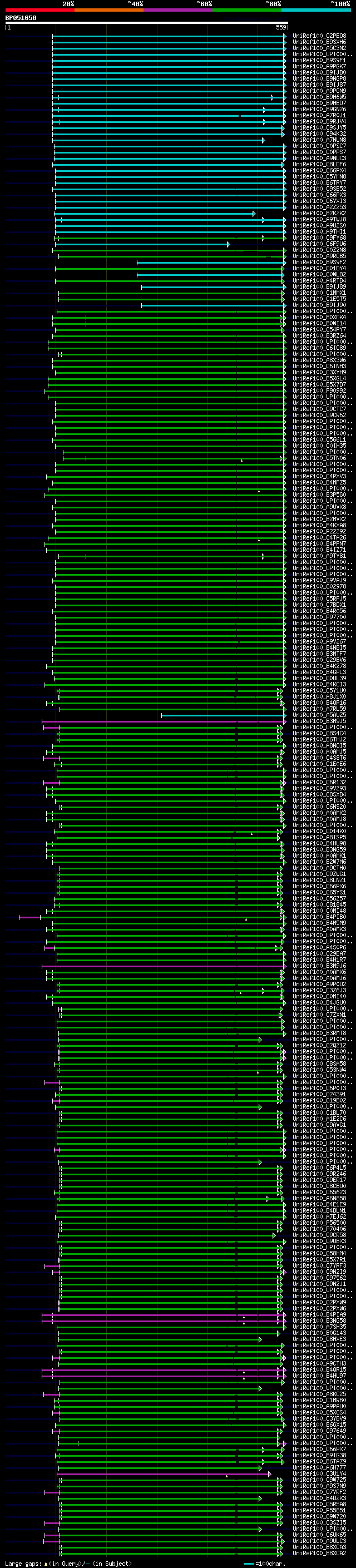Select label UniRef100_C0Z2N8
356x1568 pixels.
pyautogui.click(x=319, y=250)
